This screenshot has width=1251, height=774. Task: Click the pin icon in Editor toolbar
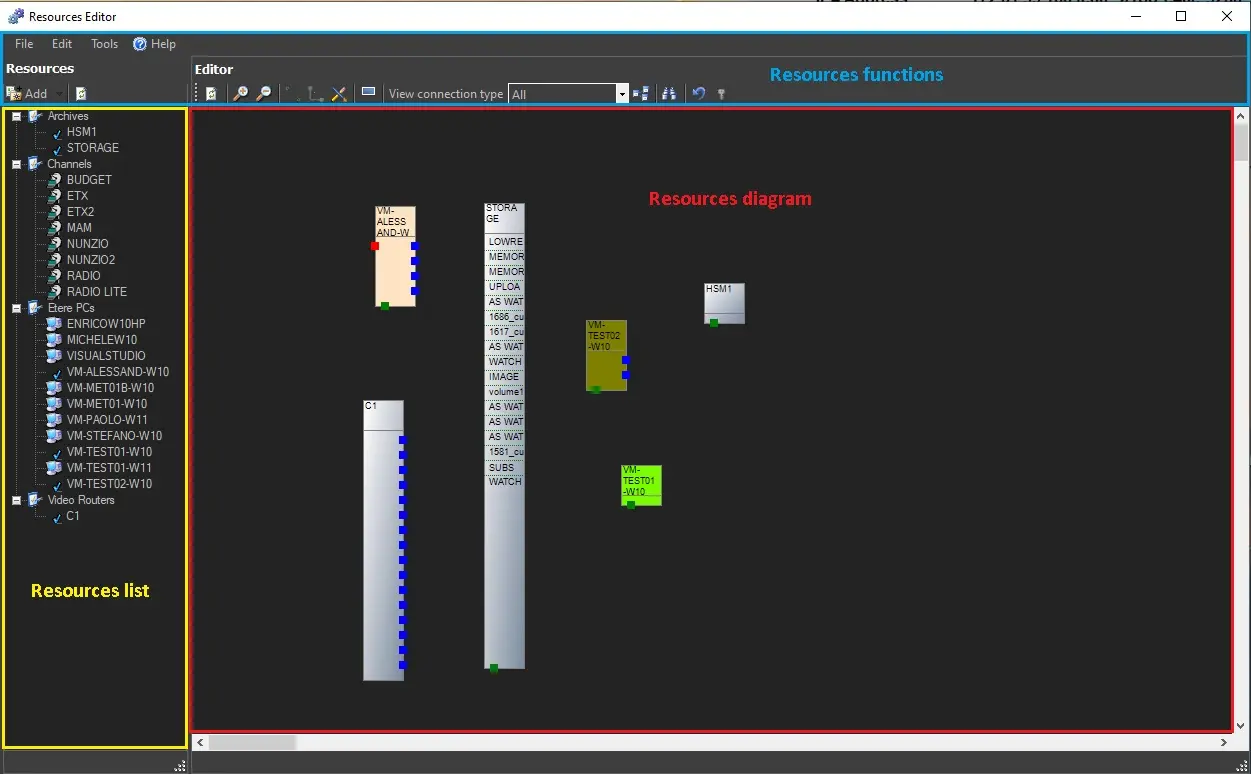721,94
